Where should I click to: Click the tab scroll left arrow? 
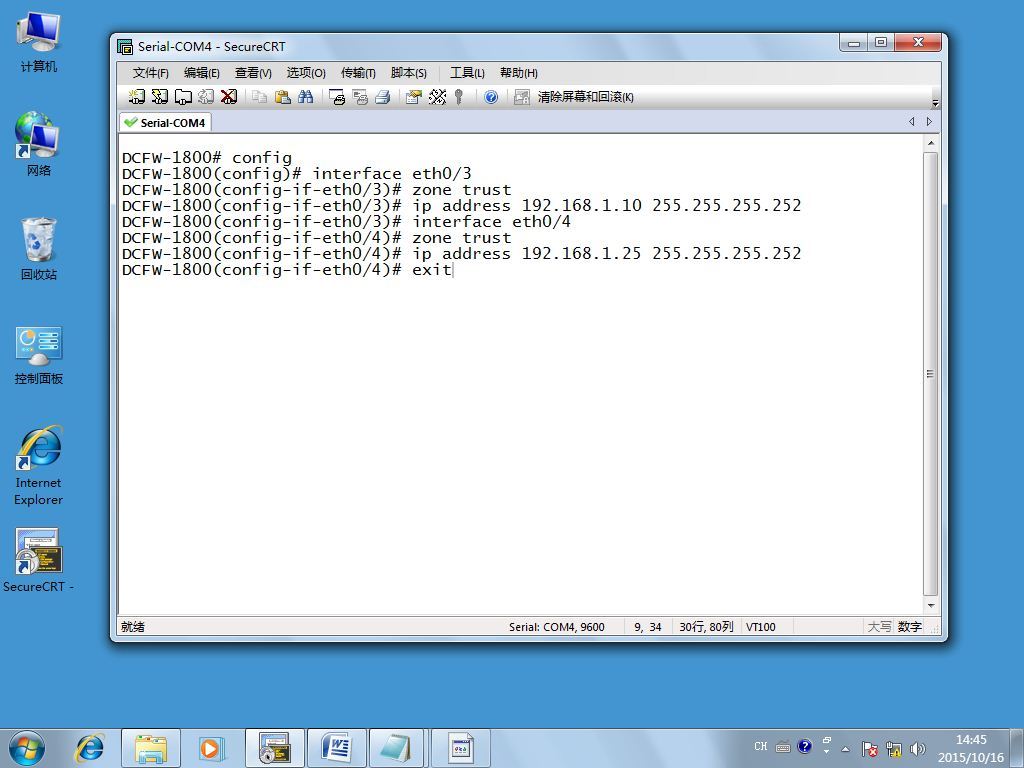[912, 121]
